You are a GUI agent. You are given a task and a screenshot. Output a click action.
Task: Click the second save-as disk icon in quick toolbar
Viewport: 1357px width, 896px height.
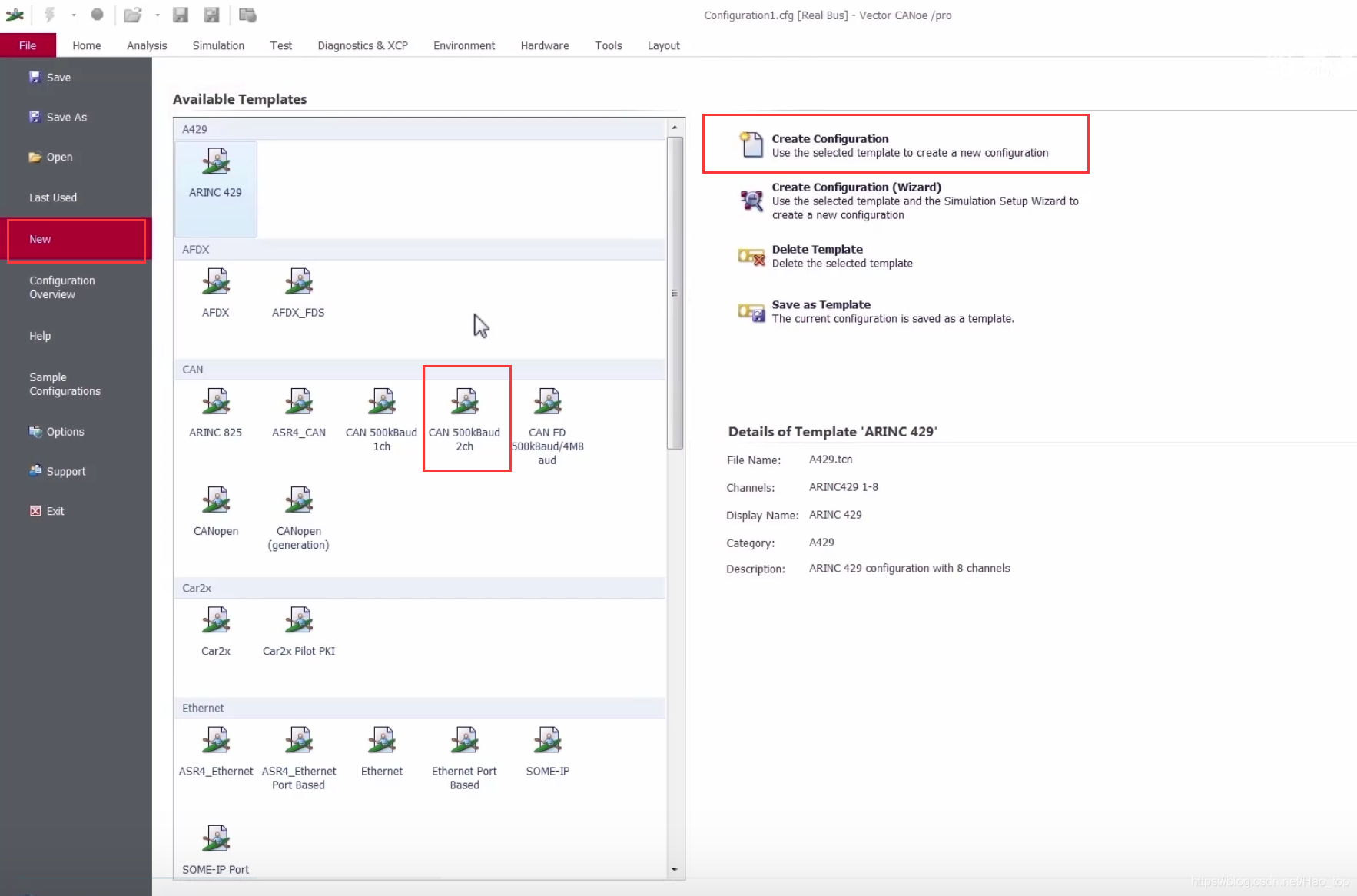coord(211,15)
